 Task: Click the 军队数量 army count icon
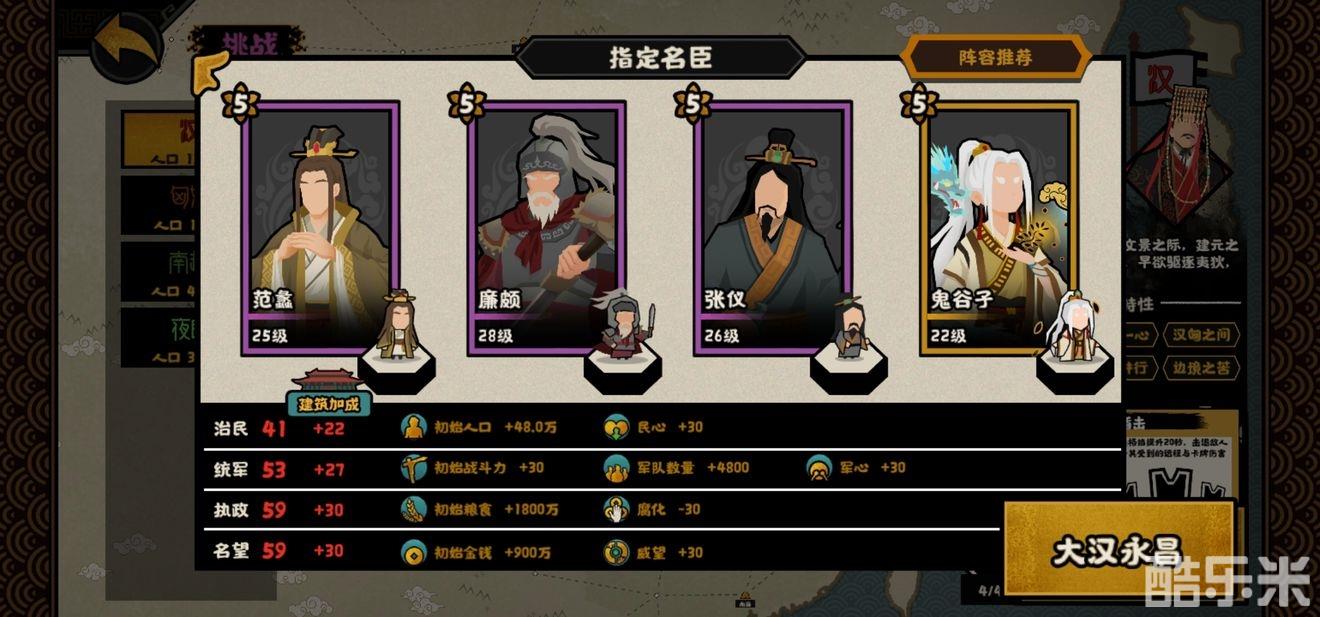617,468
